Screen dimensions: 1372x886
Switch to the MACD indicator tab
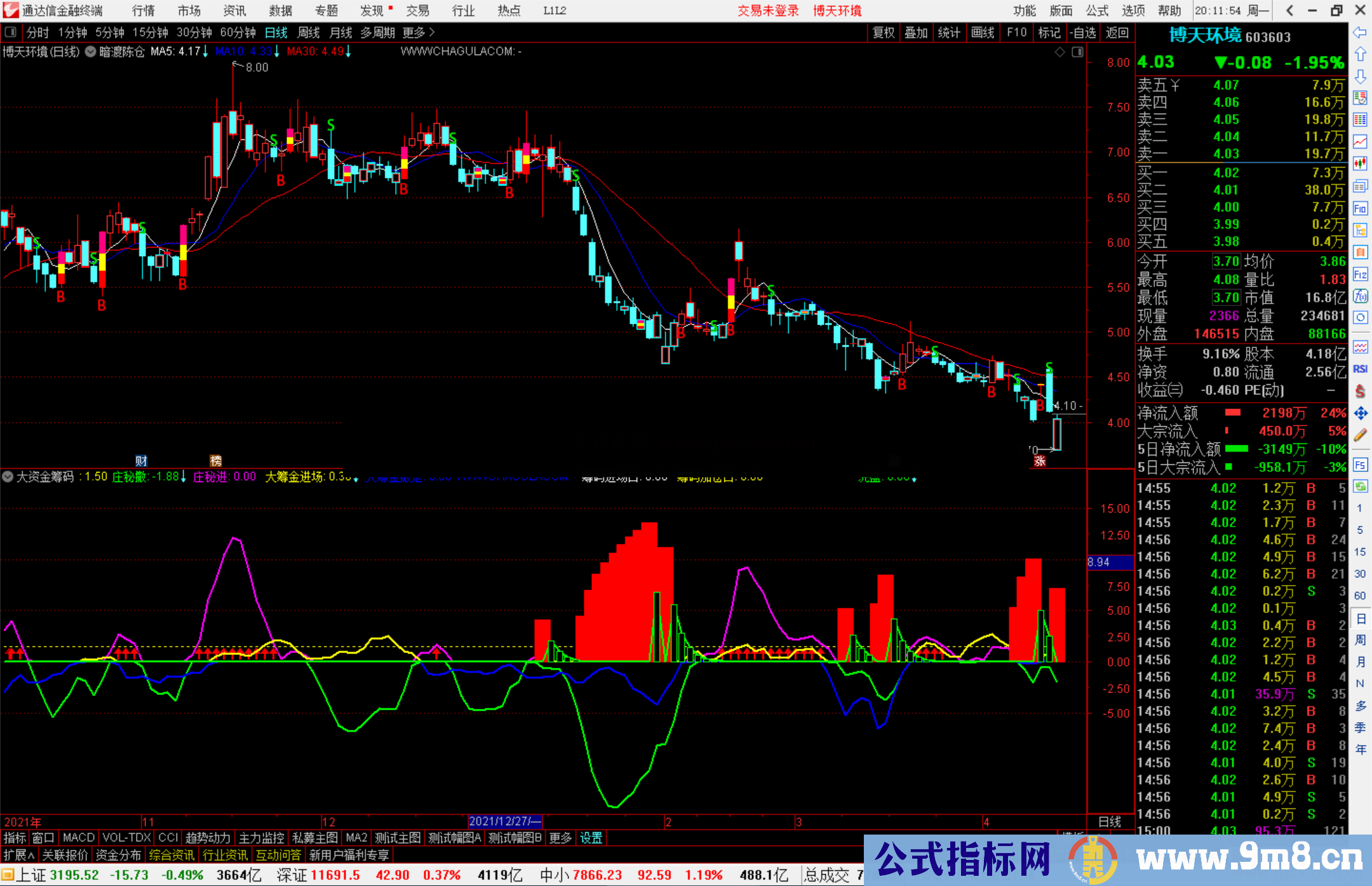coord(79,838)
